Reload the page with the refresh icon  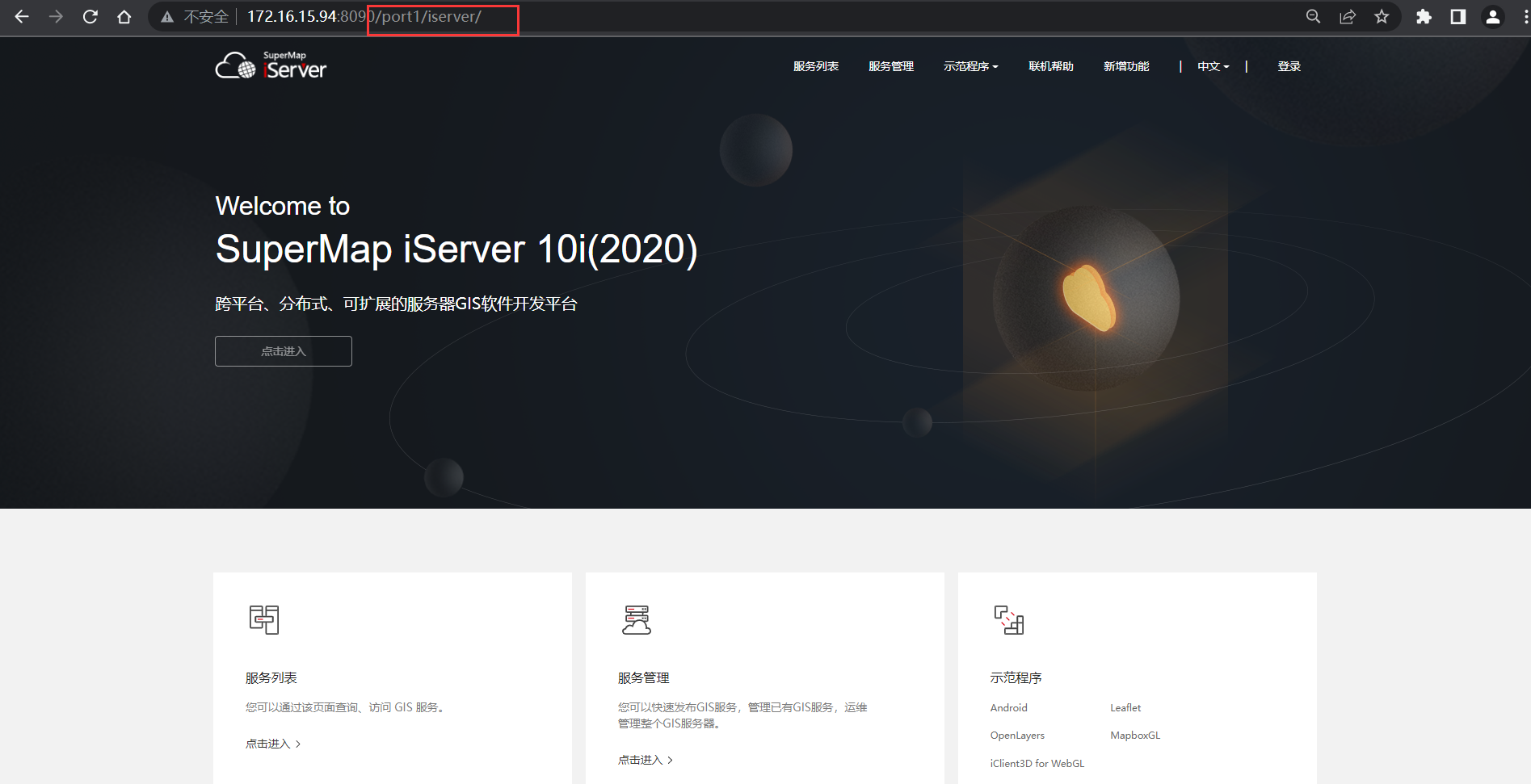[90, 17]
